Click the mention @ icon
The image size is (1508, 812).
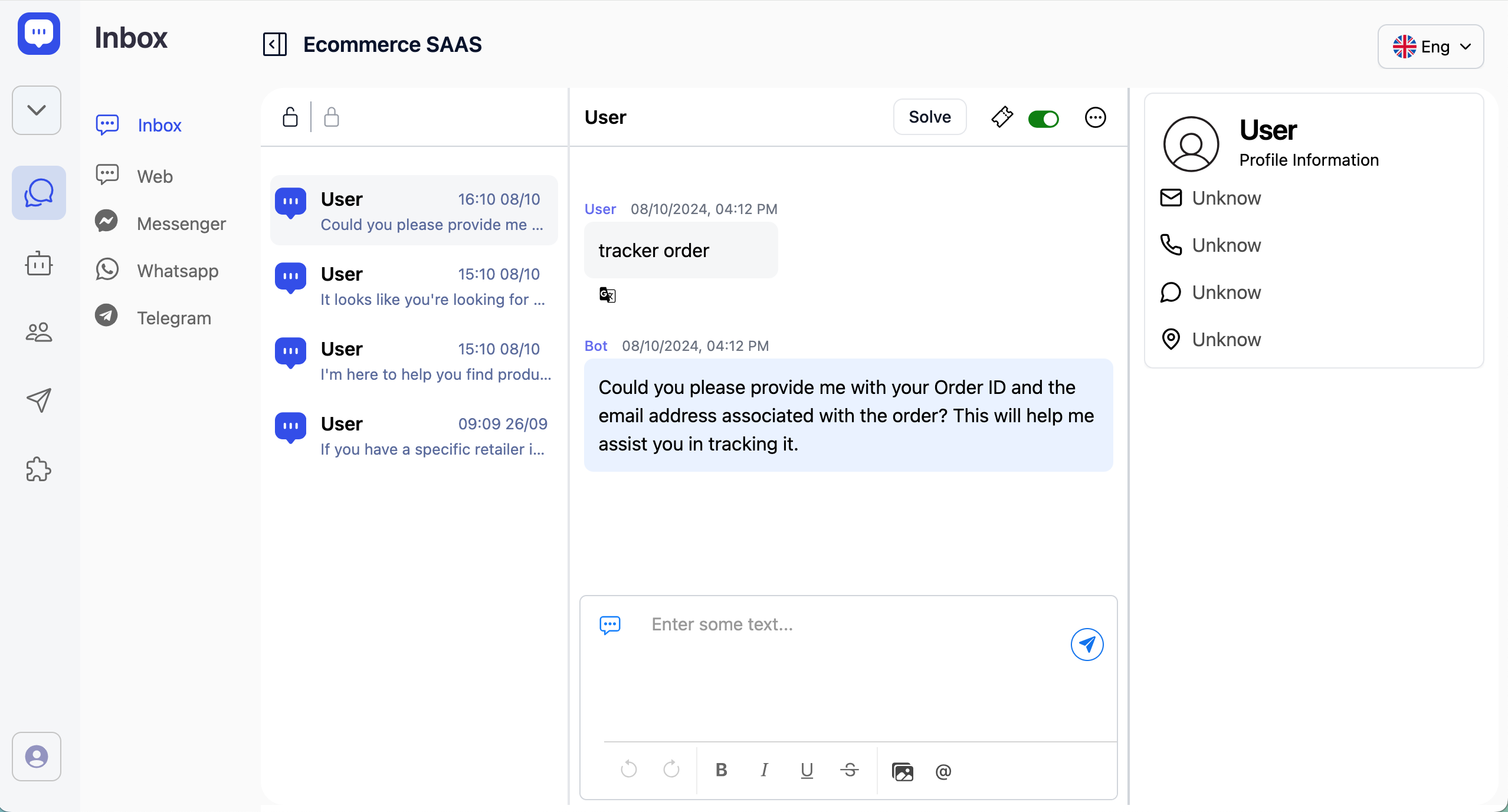tap(943, 771)
